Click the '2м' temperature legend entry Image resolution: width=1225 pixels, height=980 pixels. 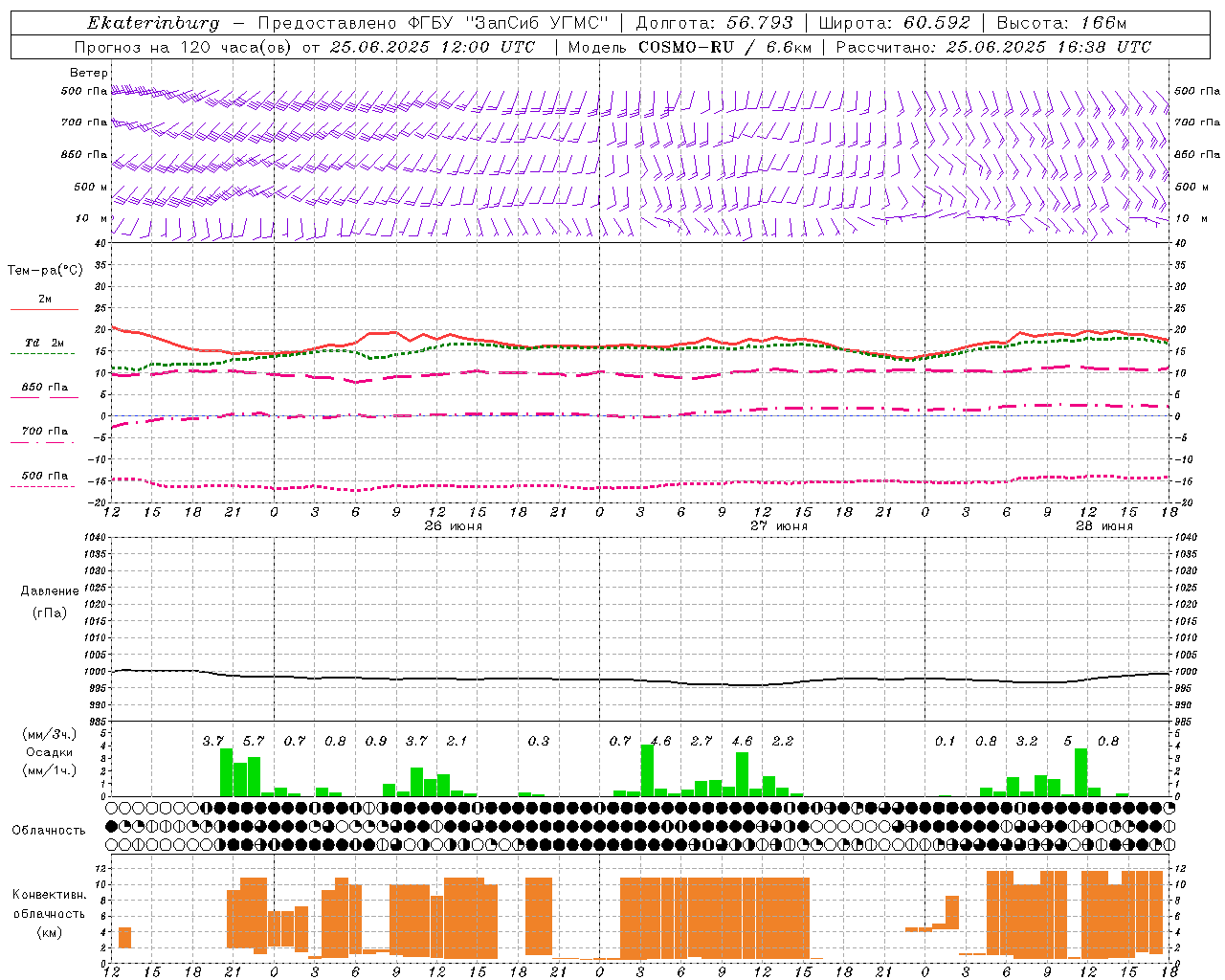pyautogui.click(x=45, y=299)
